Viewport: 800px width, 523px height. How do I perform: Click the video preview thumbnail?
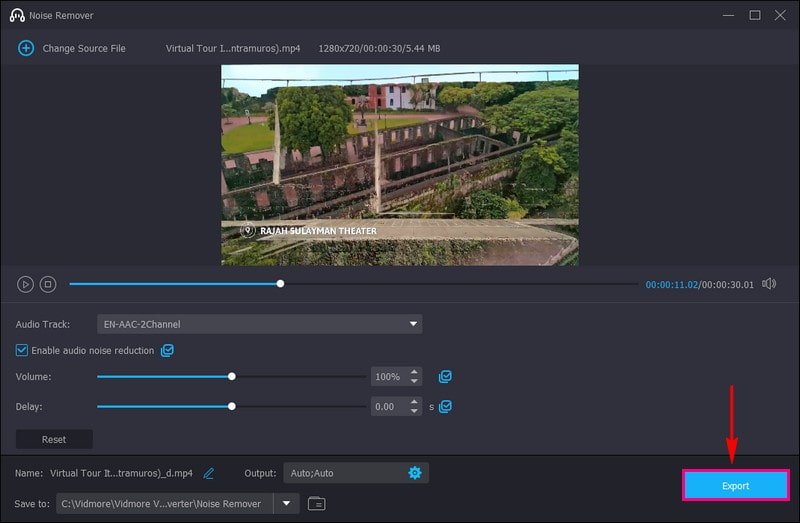tap(399, 165)
